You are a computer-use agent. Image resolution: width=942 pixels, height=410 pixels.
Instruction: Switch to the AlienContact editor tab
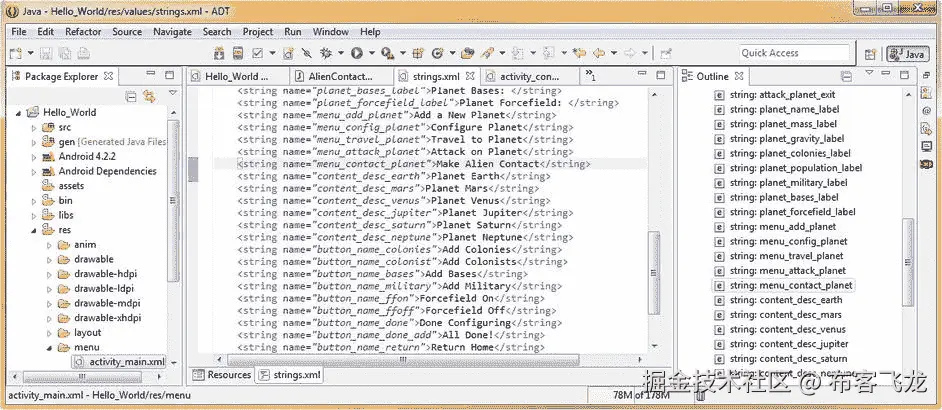click(x=340, y=76)
